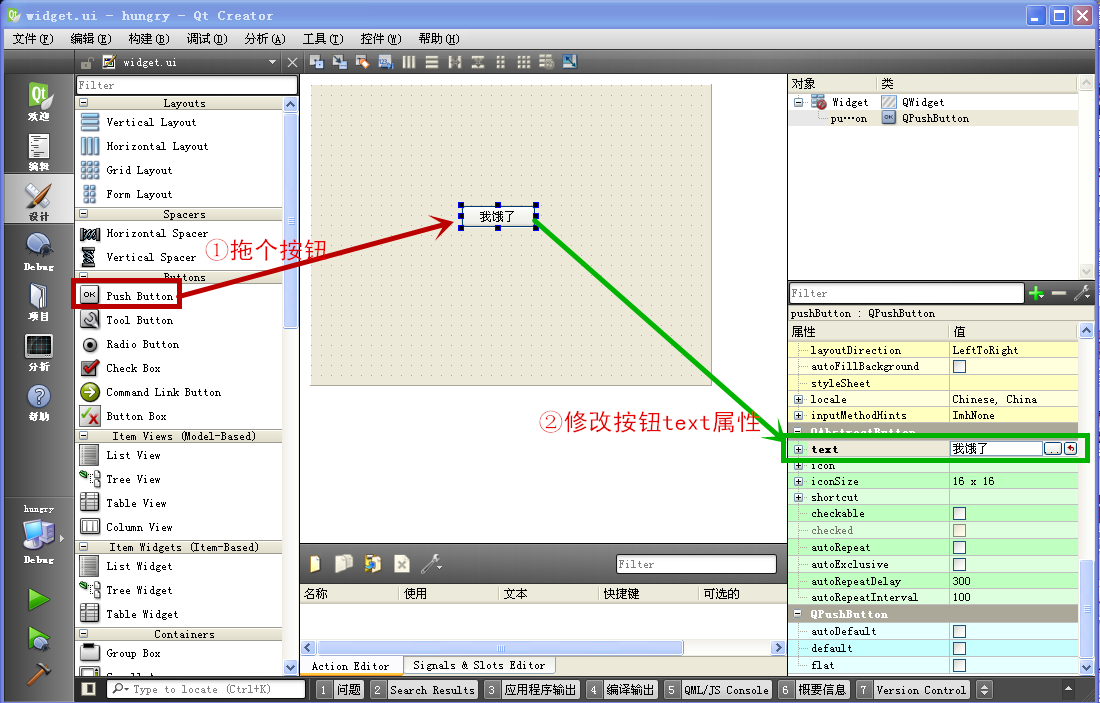Expand the inputMethodHints property
Image resolution: width=1100 pixels, height=703 pixels.
pos(798,415)
